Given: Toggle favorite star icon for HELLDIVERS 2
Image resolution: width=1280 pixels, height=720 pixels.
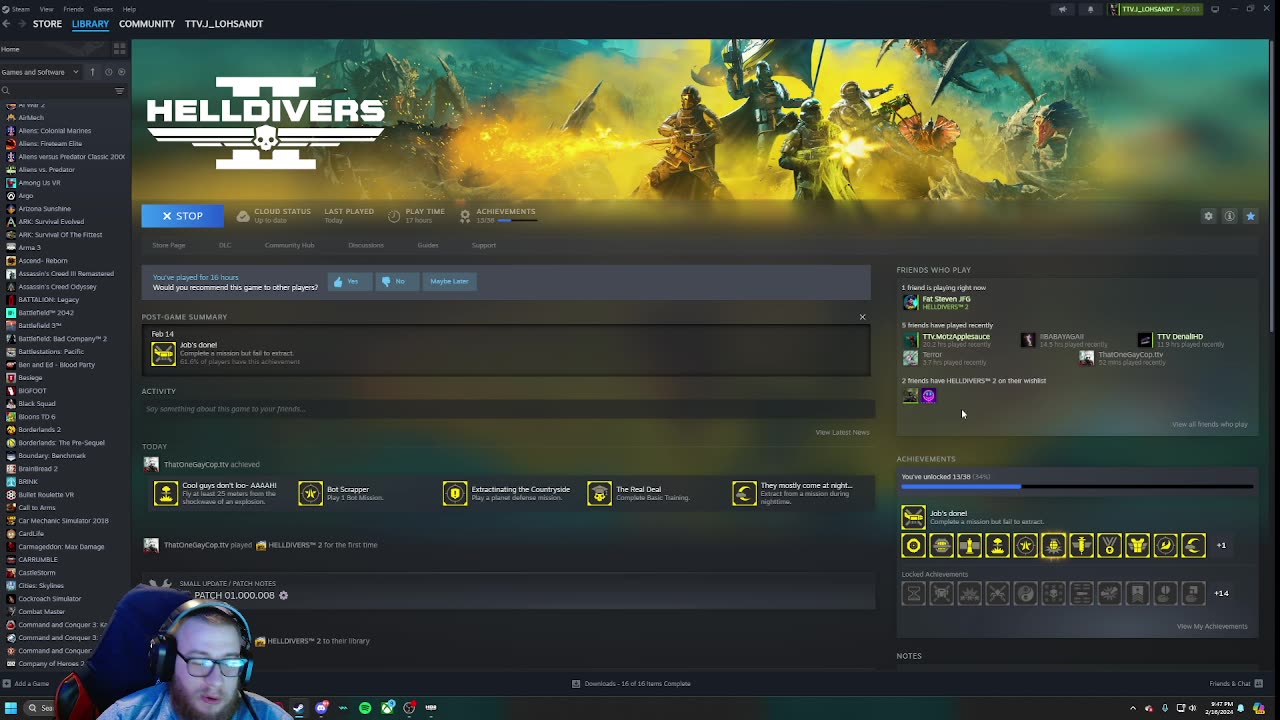Looking at the screenshot, I should 1250,216.
